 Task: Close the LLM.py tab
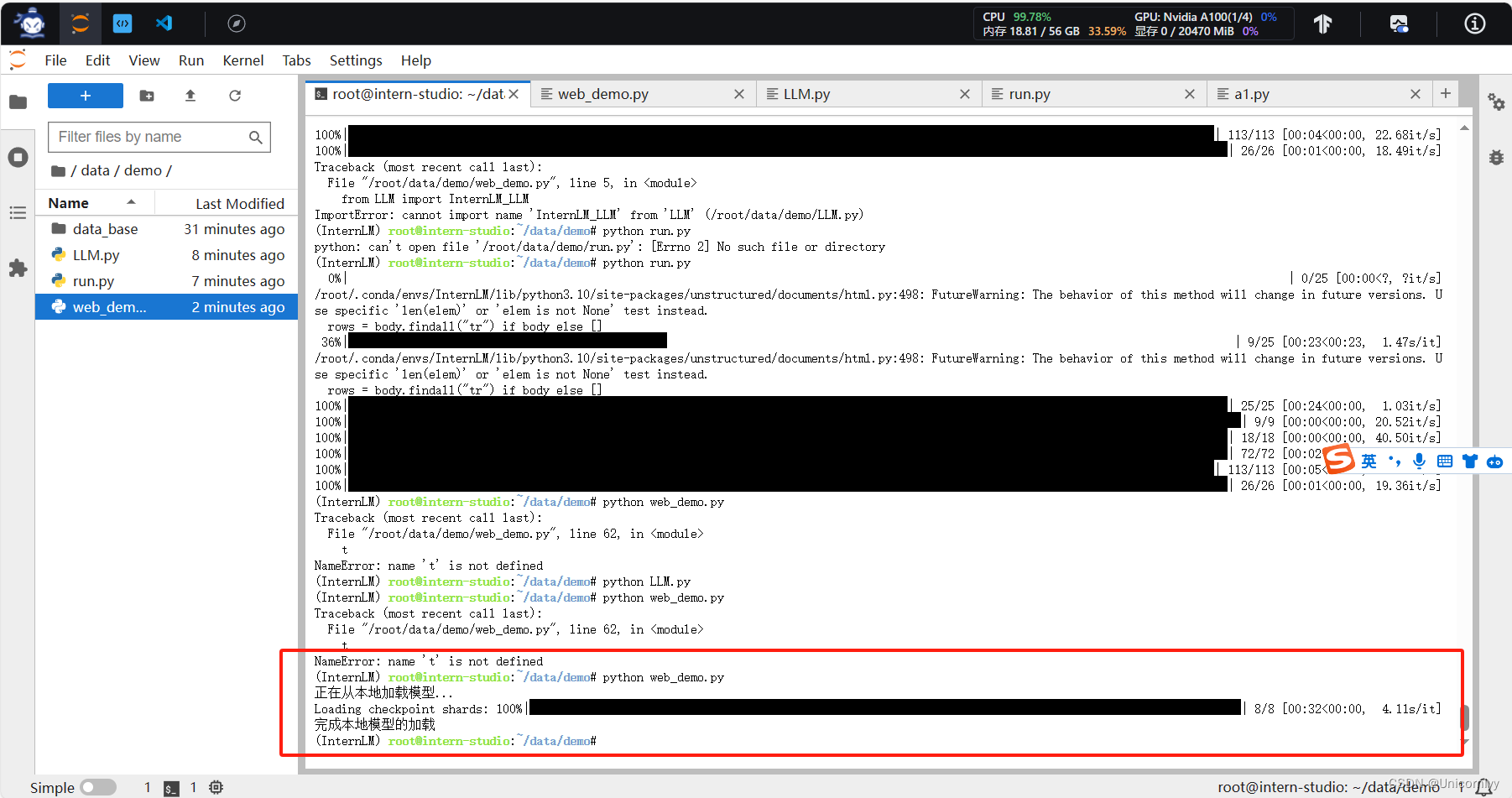pos(965,94)
